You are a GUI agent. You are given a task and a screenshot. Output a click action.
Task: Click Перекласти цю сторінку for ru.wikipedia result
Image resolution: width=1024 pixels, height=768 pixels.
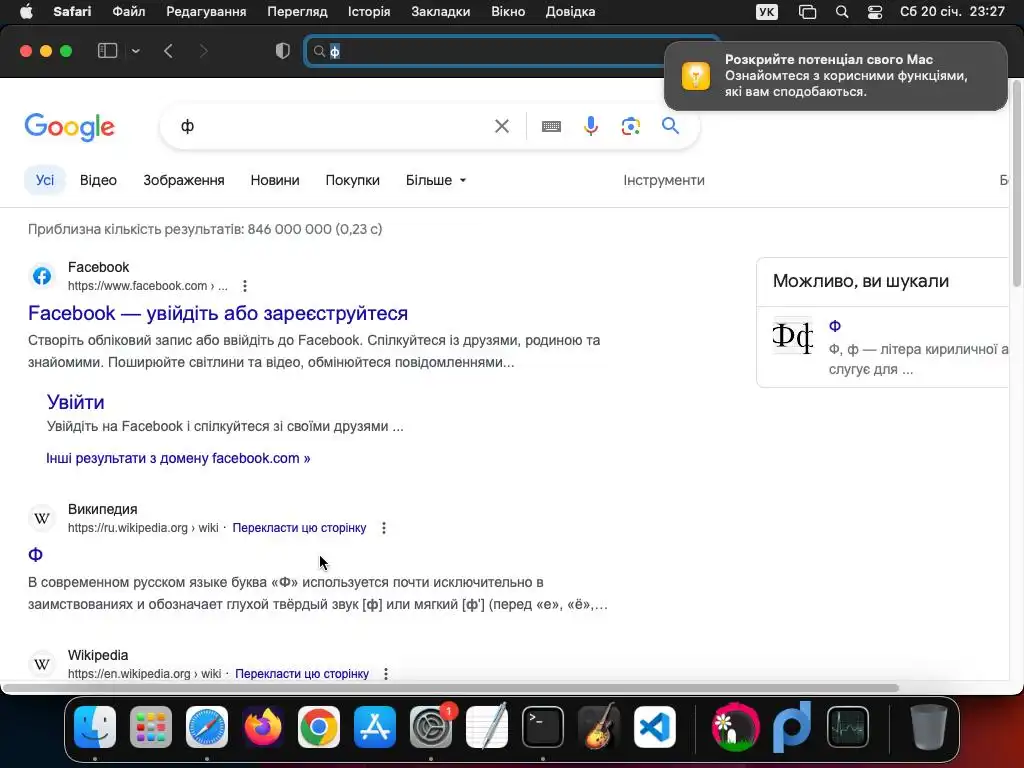point(299,528)
